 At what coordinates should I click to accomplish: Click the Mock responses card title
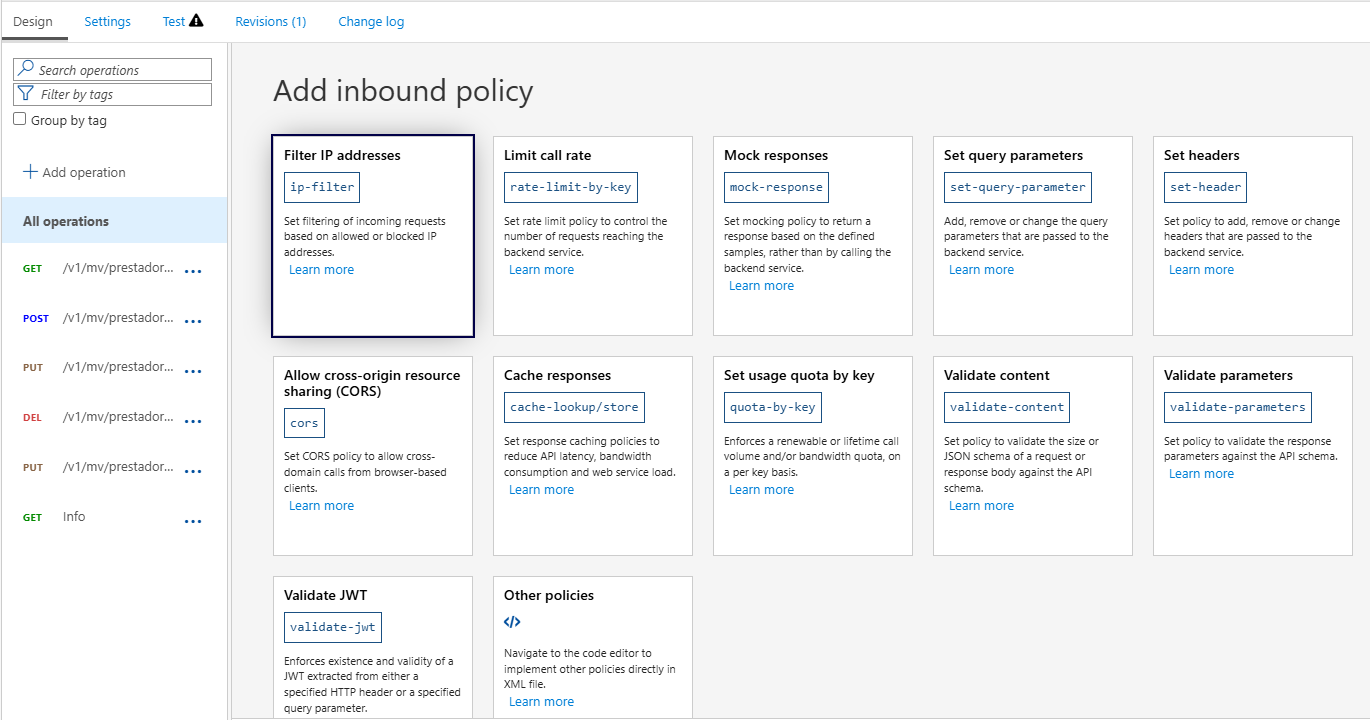pyautogui.click(x=776, y=155)
